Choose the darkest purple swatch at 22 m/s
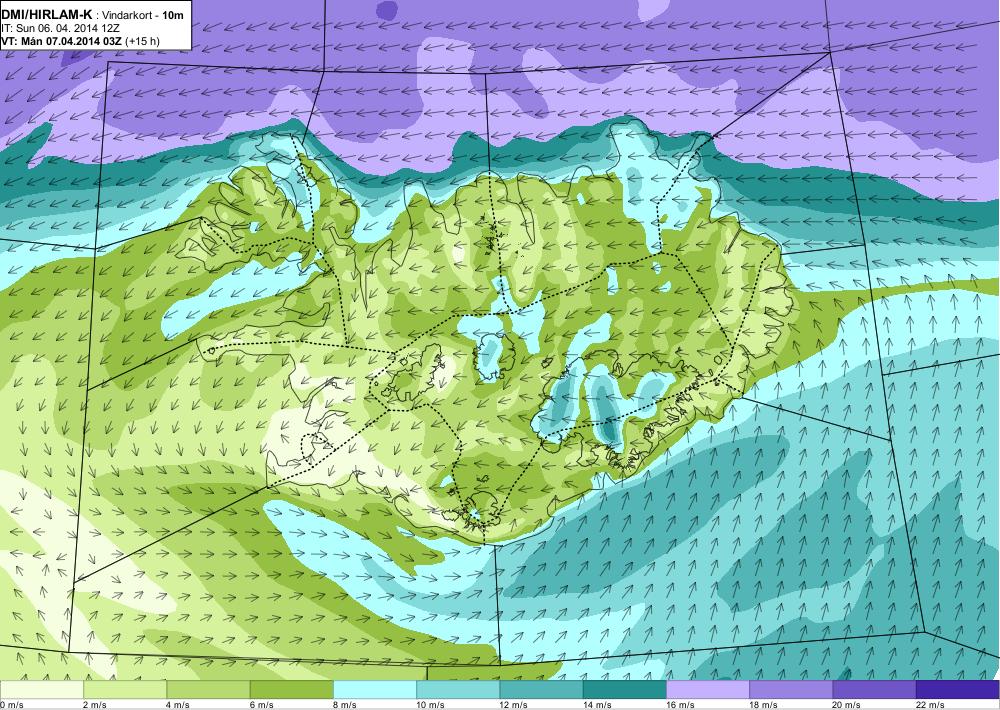 [957, 690]
